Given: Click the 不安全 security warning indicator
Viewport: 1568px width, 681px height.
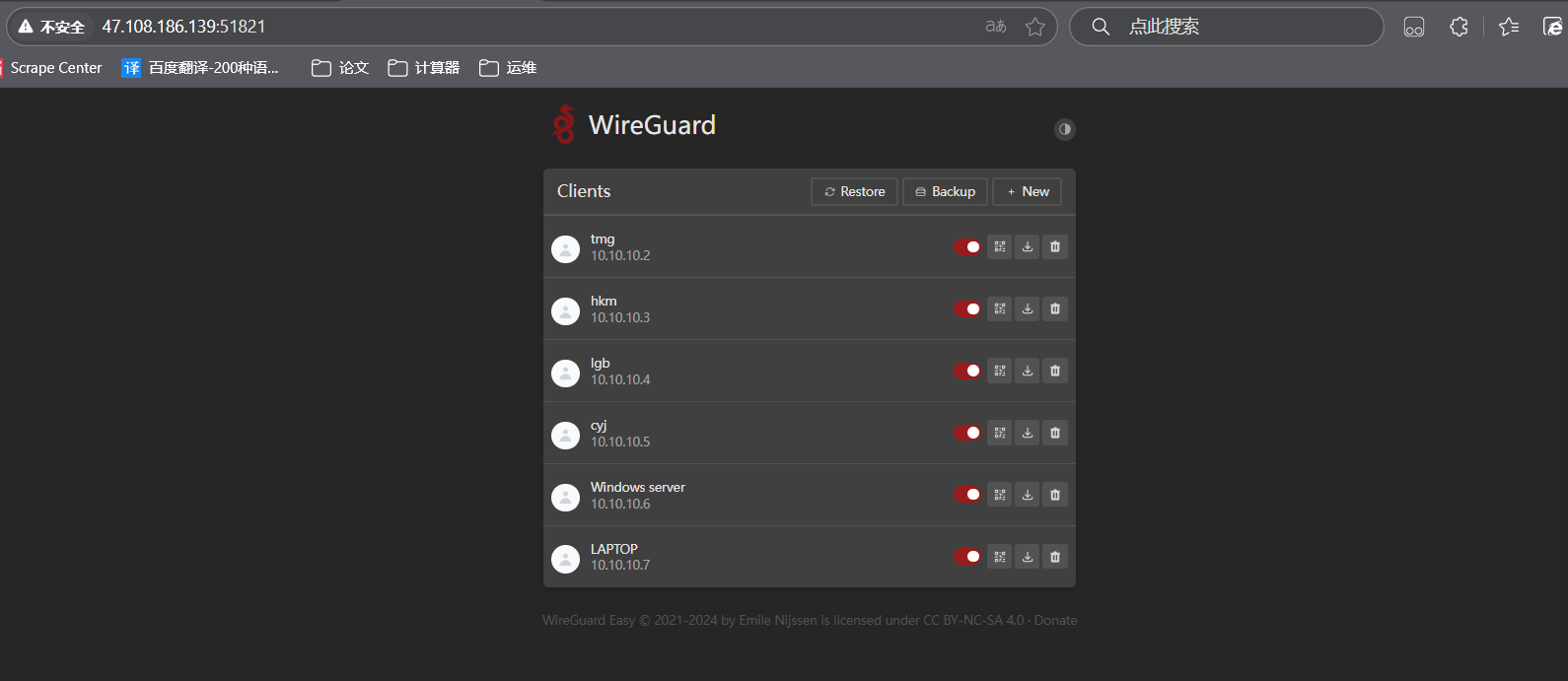Looking at the screenshot, I should (52, 27).
